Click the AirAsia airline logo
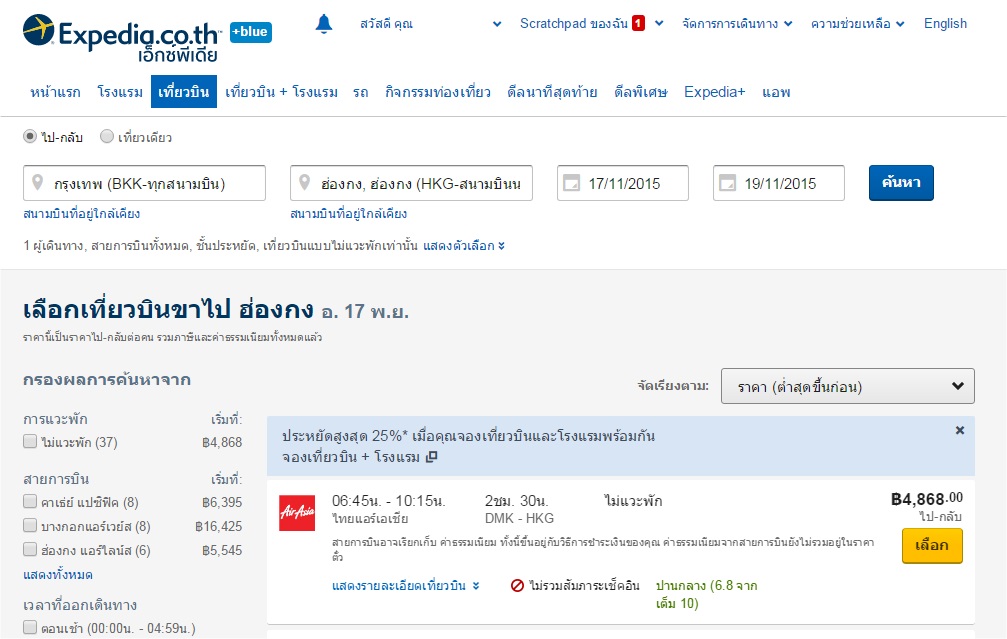1007x639 pixels. tap(297, 512)
